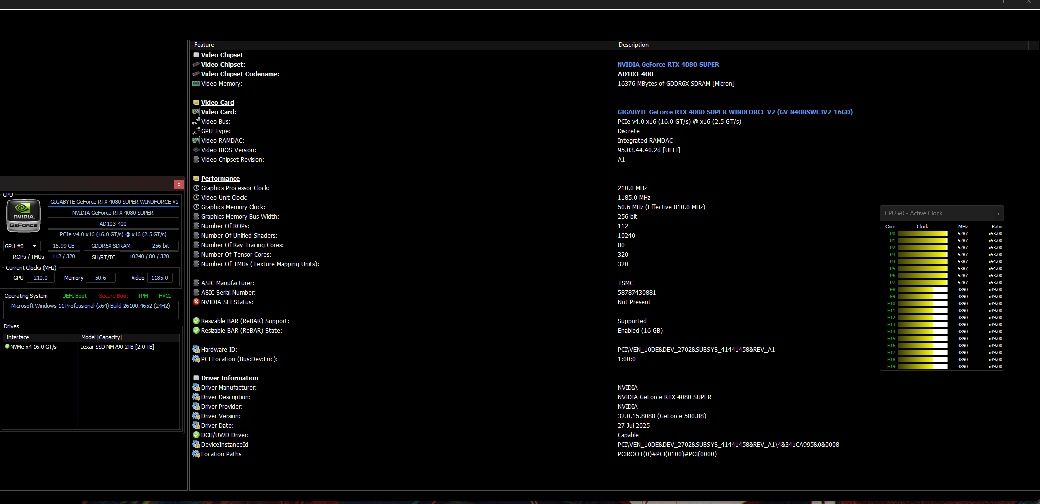Image resolution: width=1040 pixels, height=504 pixels.
Task: Click the bus icon beside Video Bus:
Action: 196,121
